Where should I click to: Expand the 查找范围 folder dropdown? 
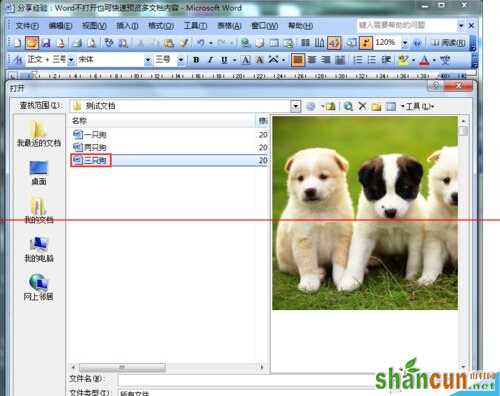click(295, 106)
